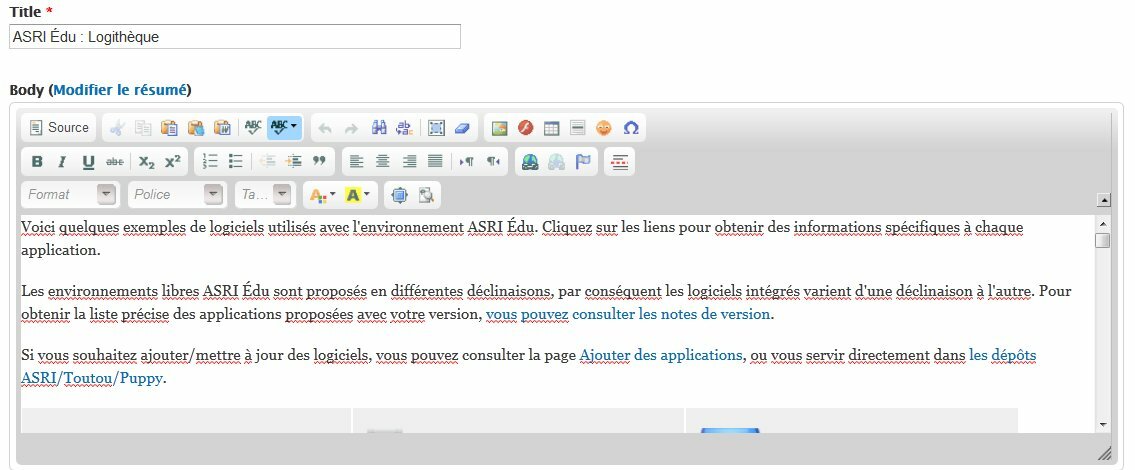Toggle Strikethrough formatting
The image size is (1135, 470).
pos(114,162)
